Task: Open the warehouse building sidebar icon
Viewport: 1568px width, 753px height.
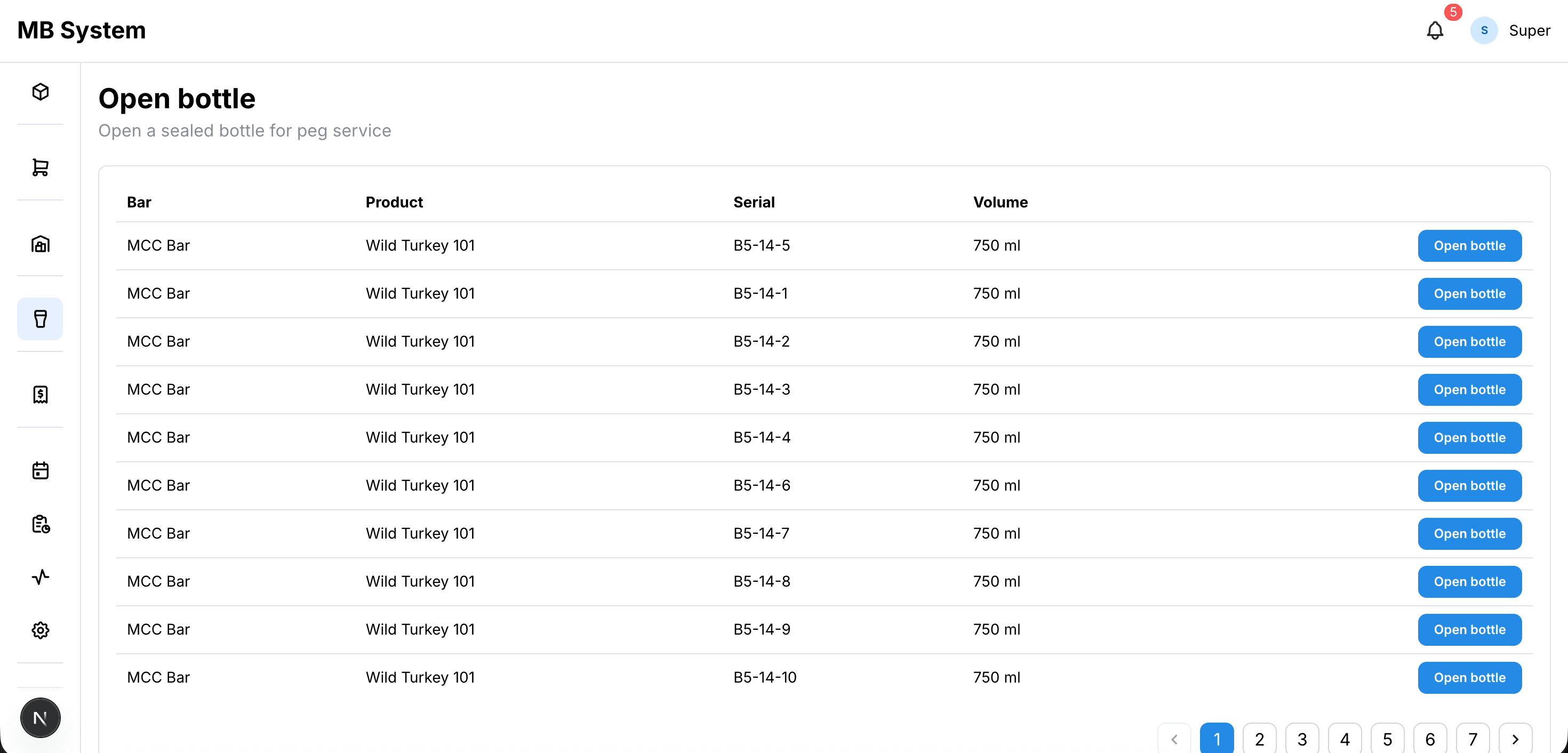Action: [40, 244]
